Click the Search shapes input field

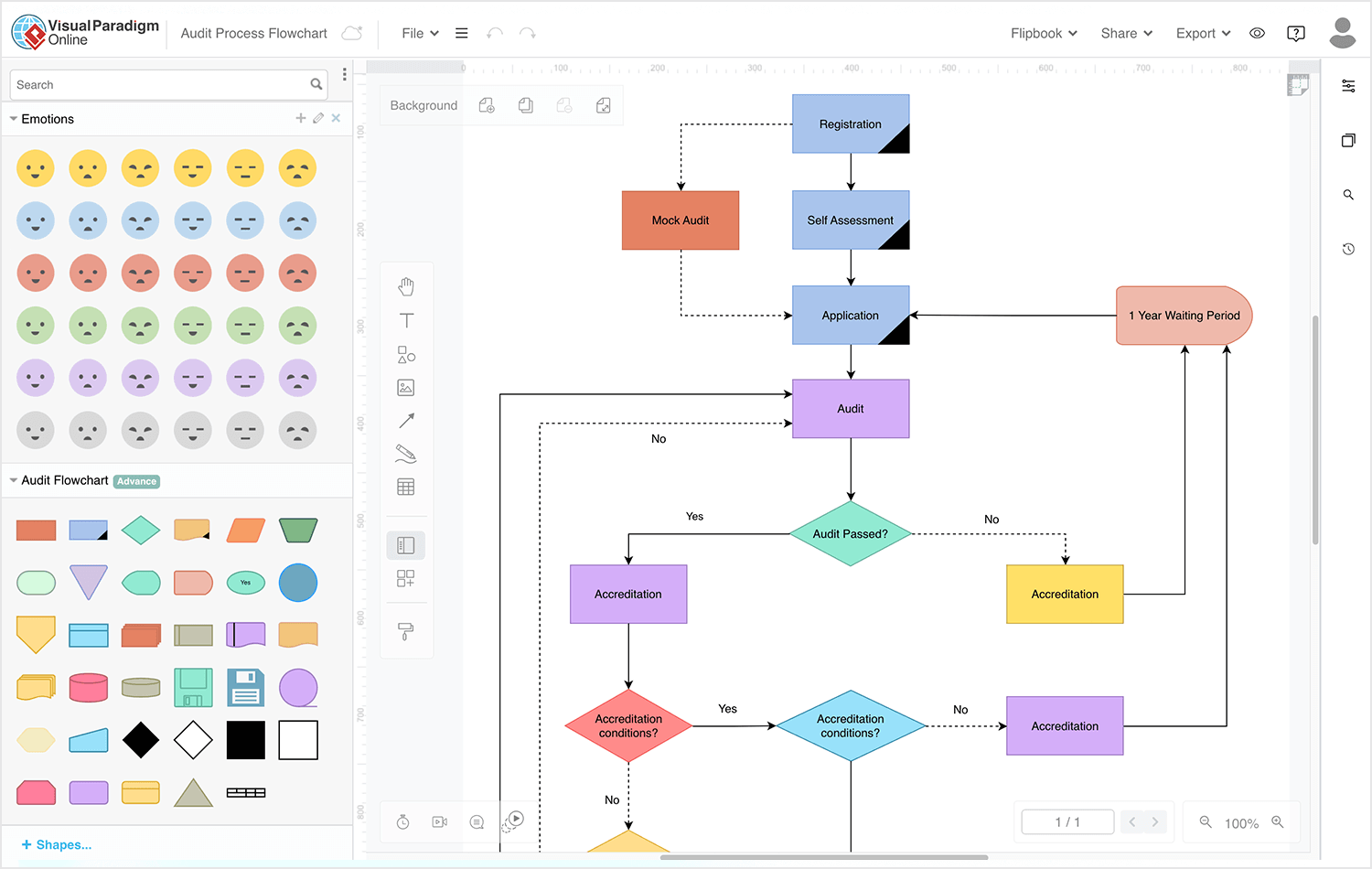pos(169,84)
